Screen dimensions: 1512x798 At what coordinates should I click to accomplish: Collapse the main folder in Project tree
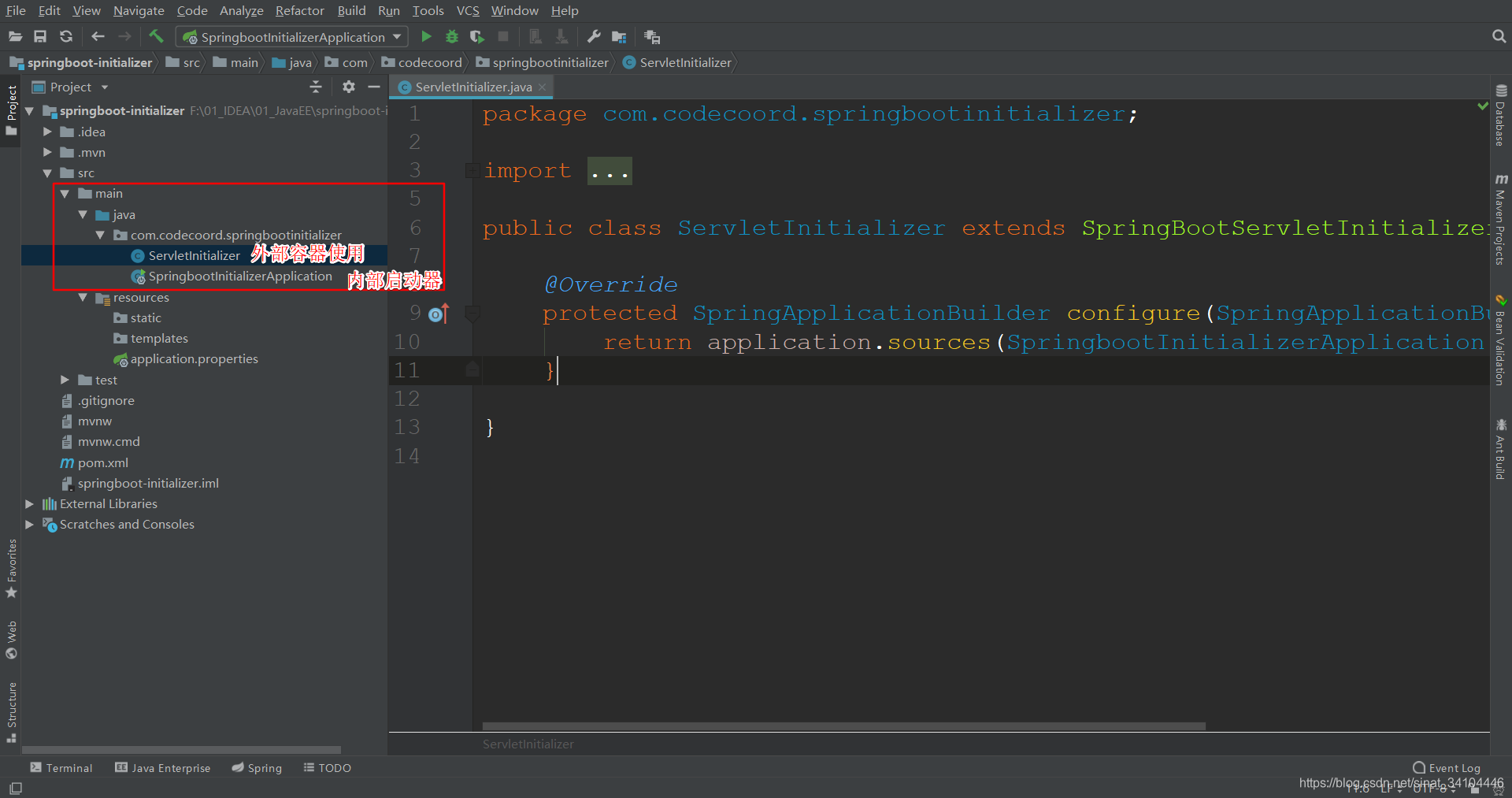pyautogui.click(x=65, y=193)
